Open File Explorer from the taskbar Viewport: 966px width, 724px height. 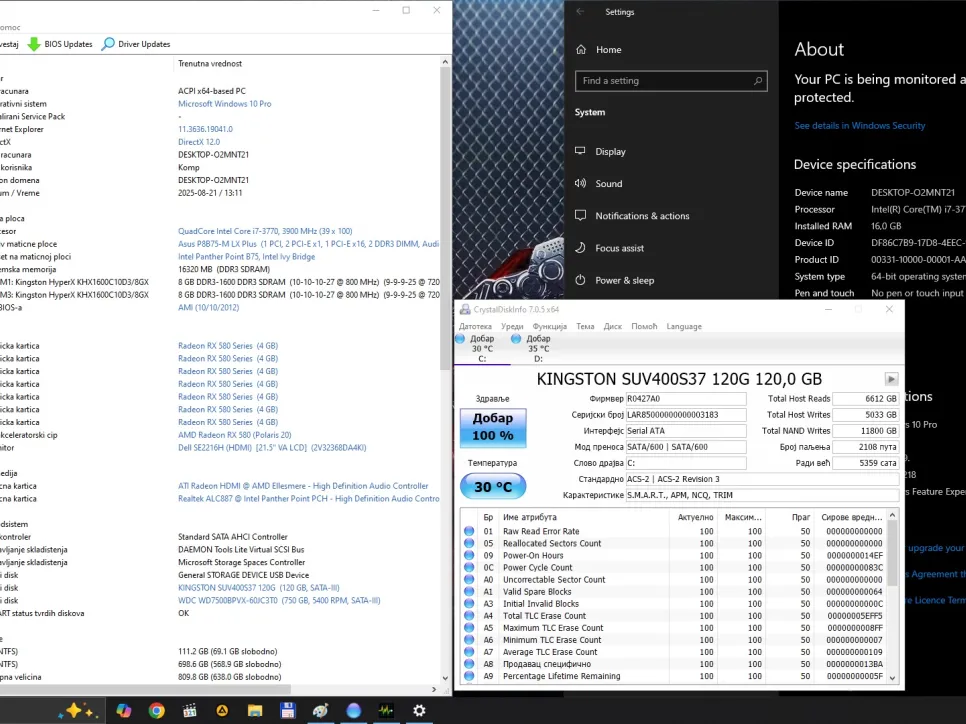tap(255, 710)
